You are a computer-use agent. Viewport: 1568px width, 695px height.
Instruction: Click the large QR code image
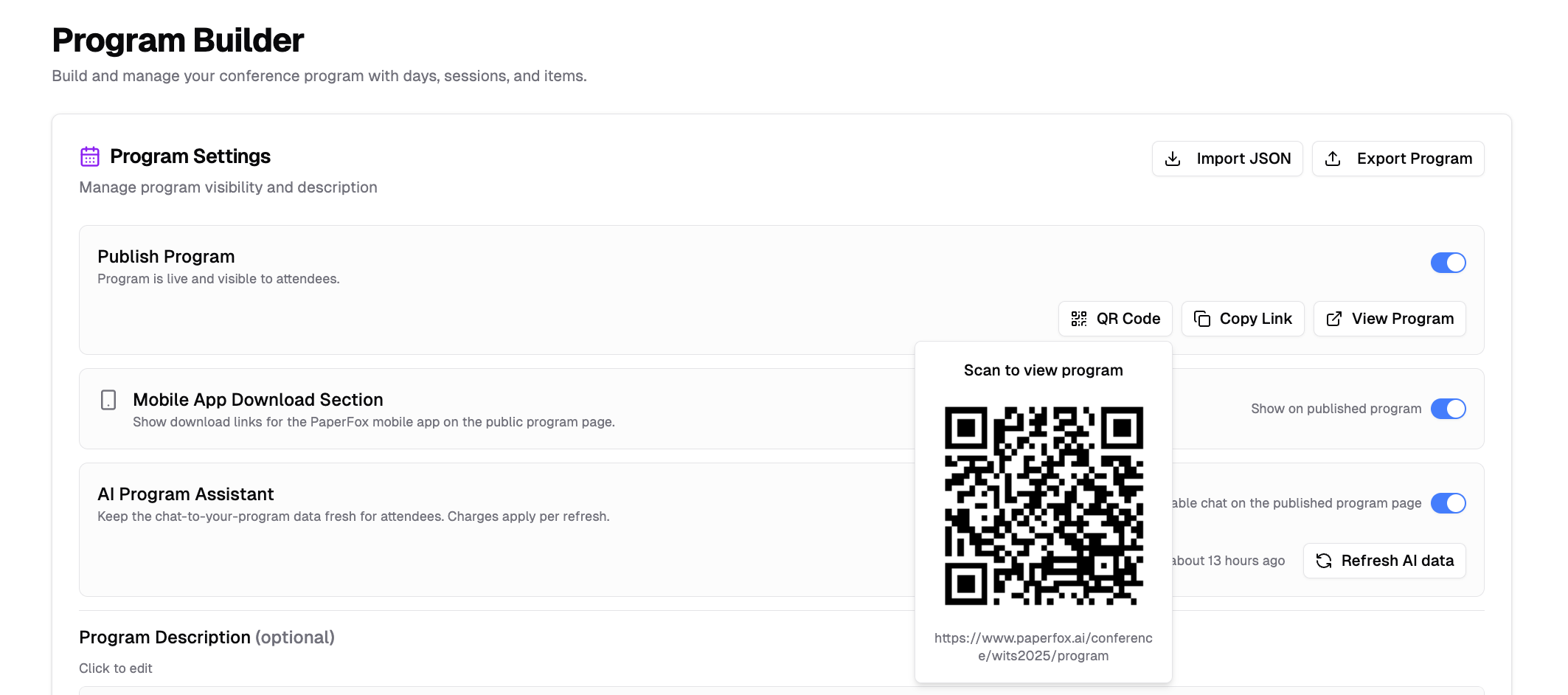(1044, 506)
